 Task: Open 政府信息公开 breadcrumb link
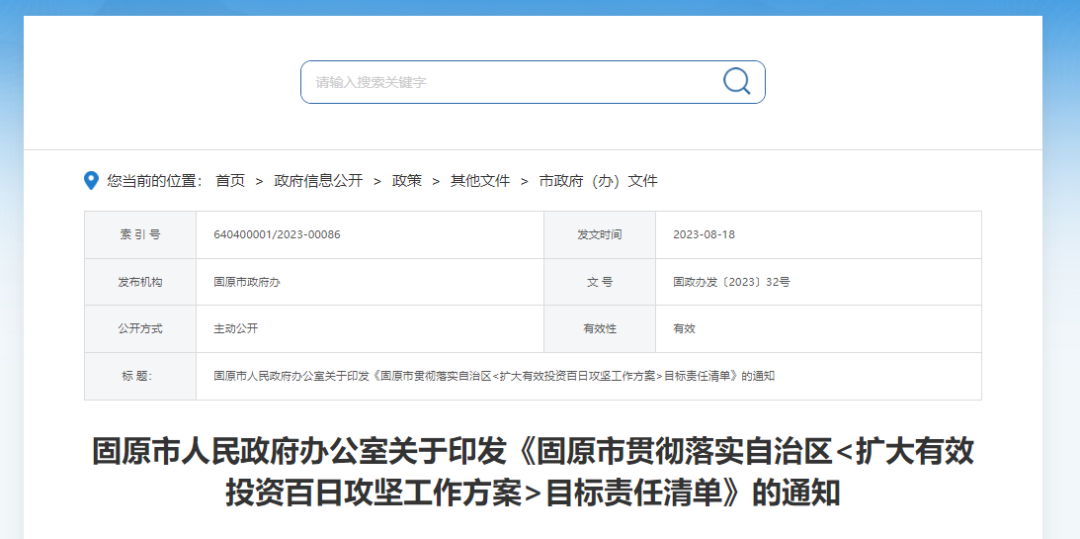click(x=318, y=181)
